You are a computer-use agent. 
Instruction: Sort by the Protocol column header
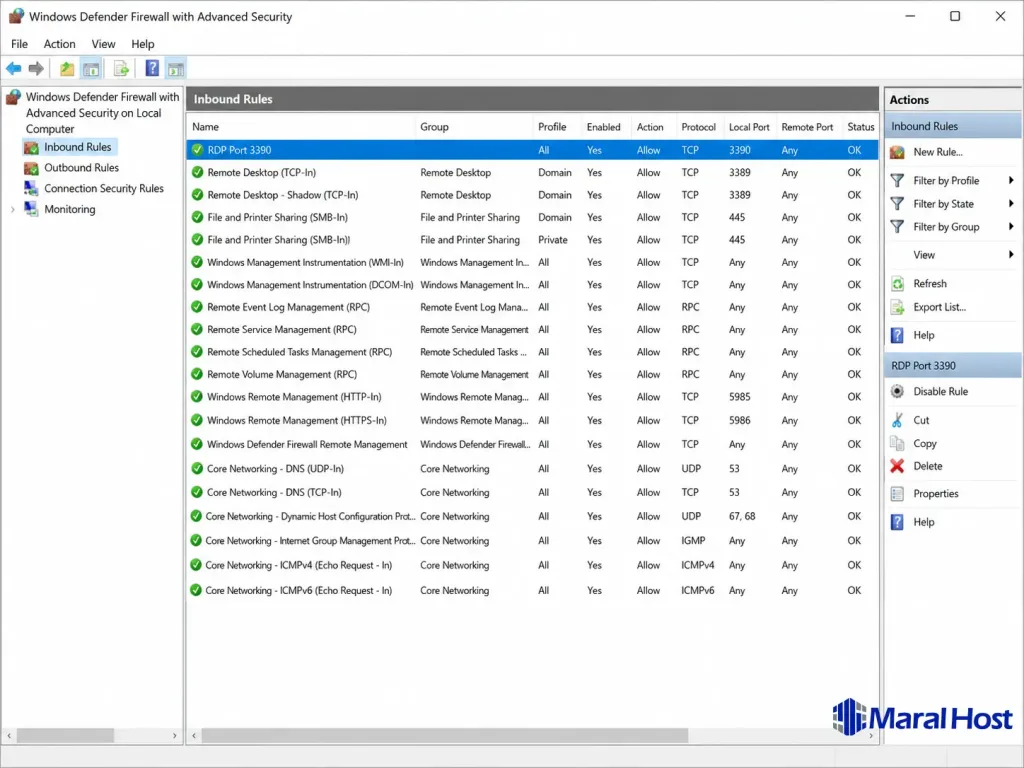tap(698, 127)
